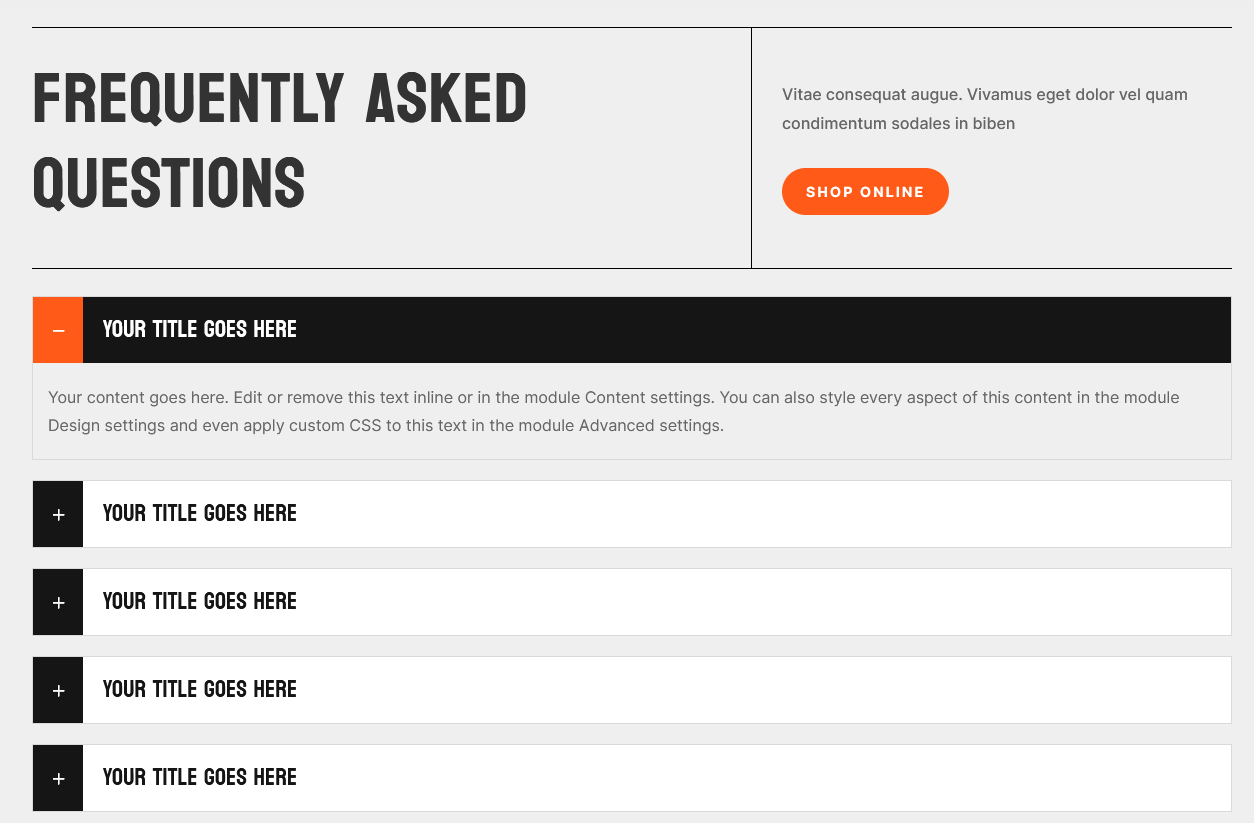Click the plus icon on the third accordion
This screenshot has height=823, width=1254.
[x=57, y=601]
